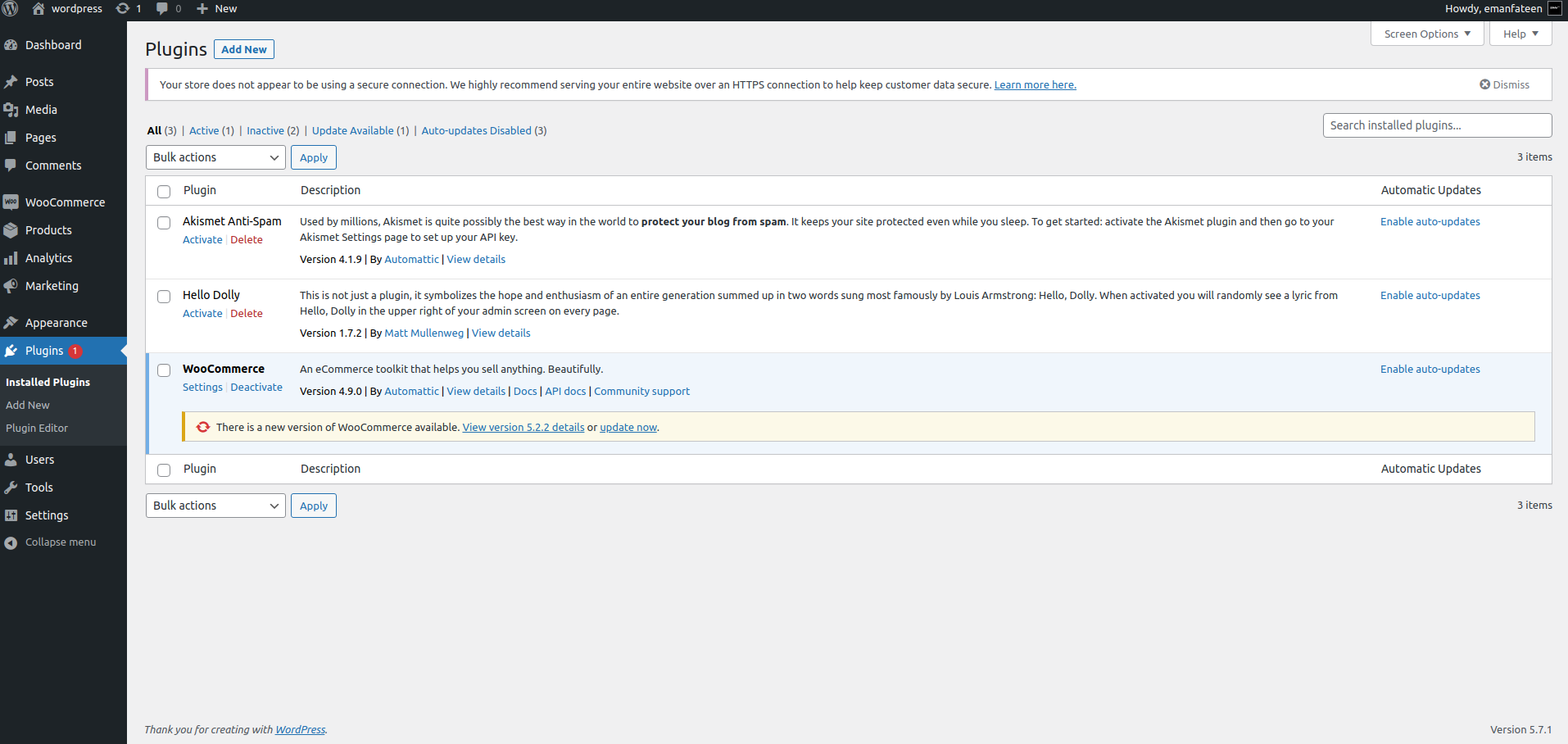Viewport: 1568px width, 744px height.
Task: Open the WordPress link in the footer
Action: point(300,729)
